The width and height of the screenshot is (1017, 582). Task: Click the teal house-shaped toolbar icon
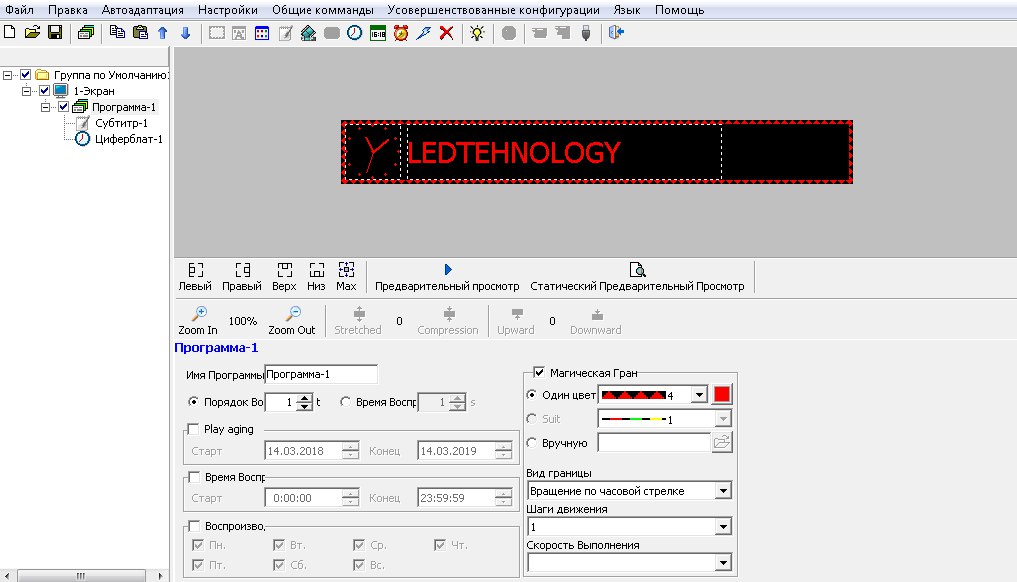308,33
